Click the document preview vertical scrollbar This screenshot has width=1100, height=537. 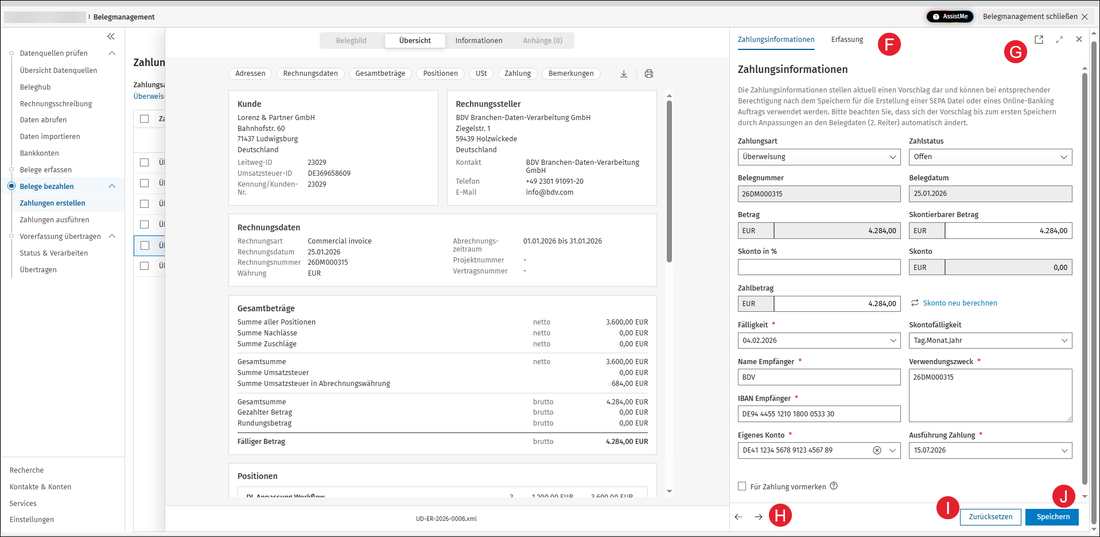[669, 181]
